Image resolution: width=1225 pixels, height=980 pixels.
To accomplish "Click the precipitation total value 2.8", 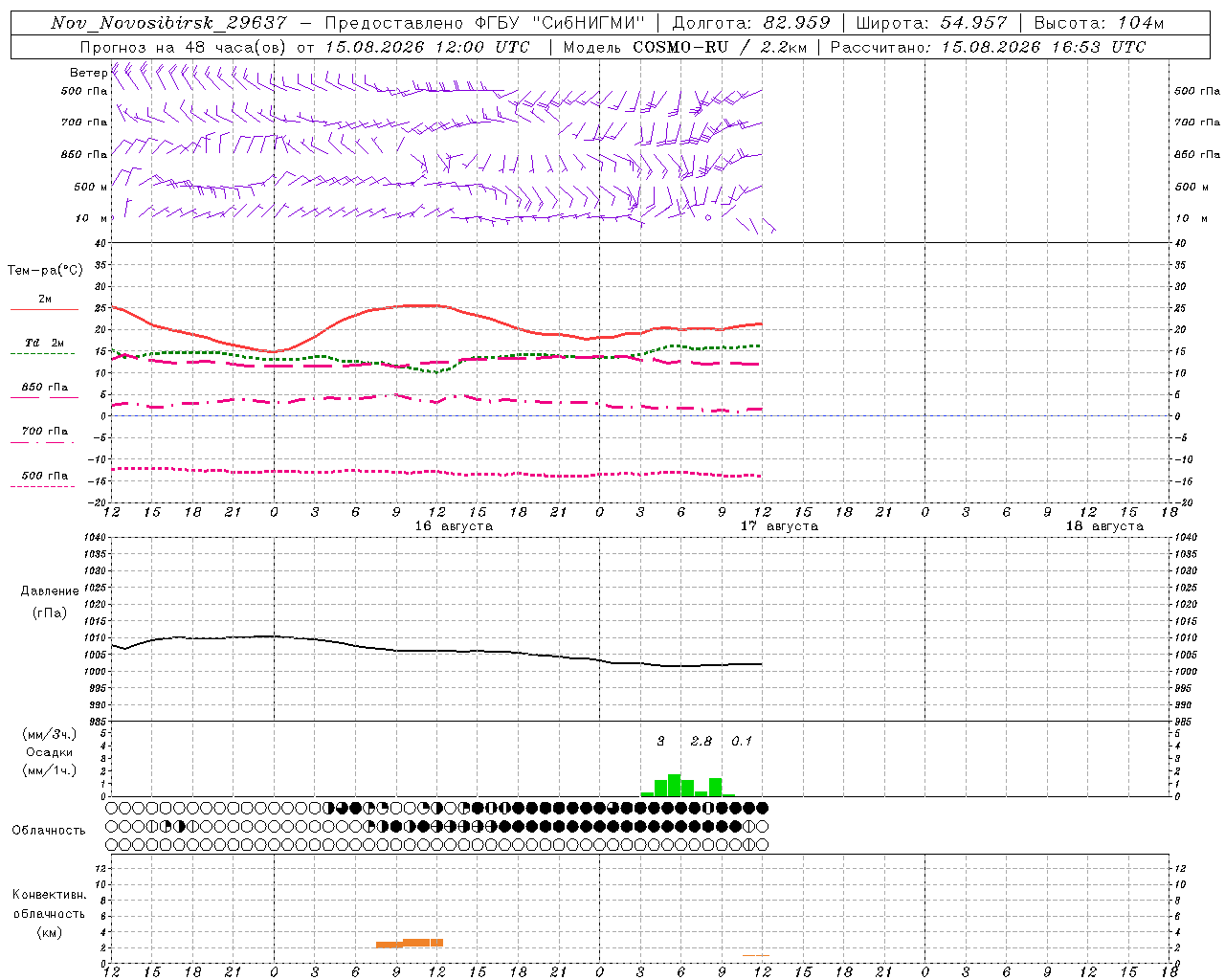I will (702, 741).
